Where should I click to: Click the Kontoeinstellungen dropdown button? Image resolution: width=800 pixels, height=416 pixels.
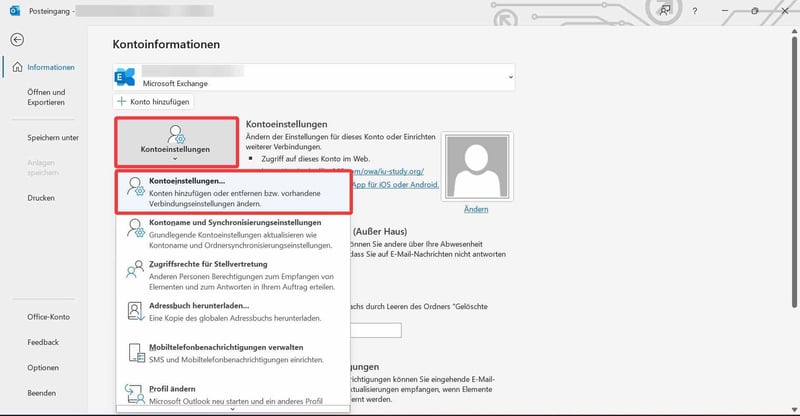tap(177, 142)
